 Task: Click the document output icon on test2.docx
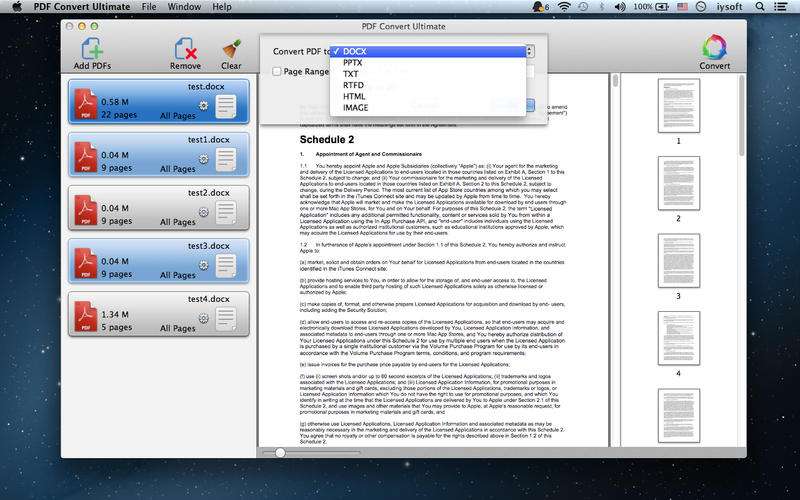[x=226, y=213]
